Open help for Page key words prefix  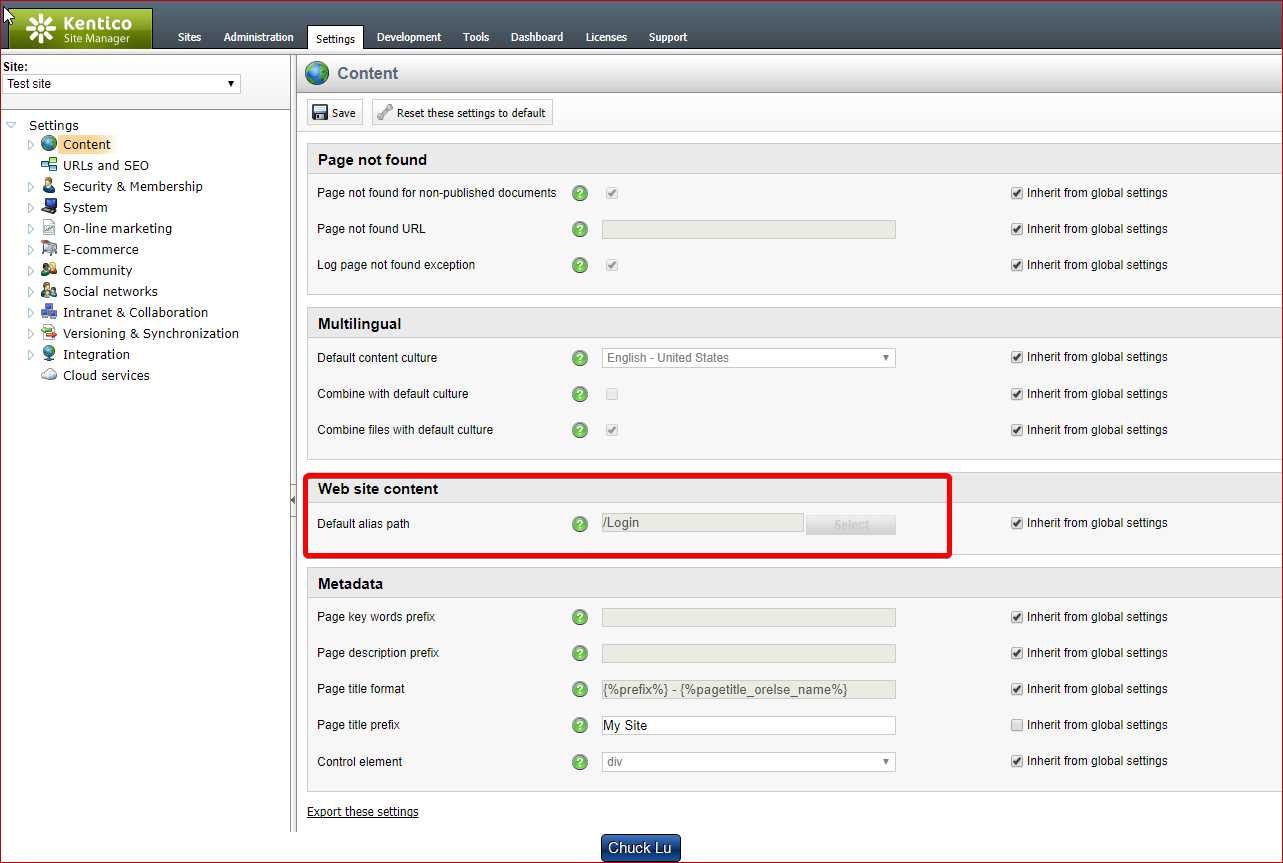(x=580, y=617)
